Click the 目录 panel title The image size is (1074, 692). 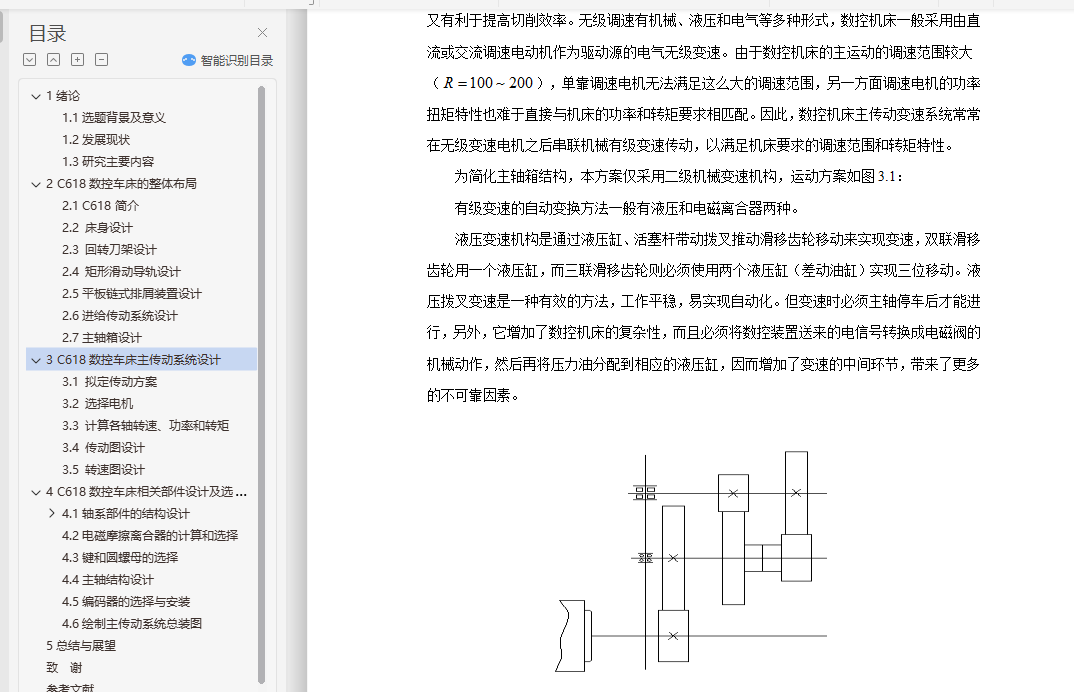point(47,33)
